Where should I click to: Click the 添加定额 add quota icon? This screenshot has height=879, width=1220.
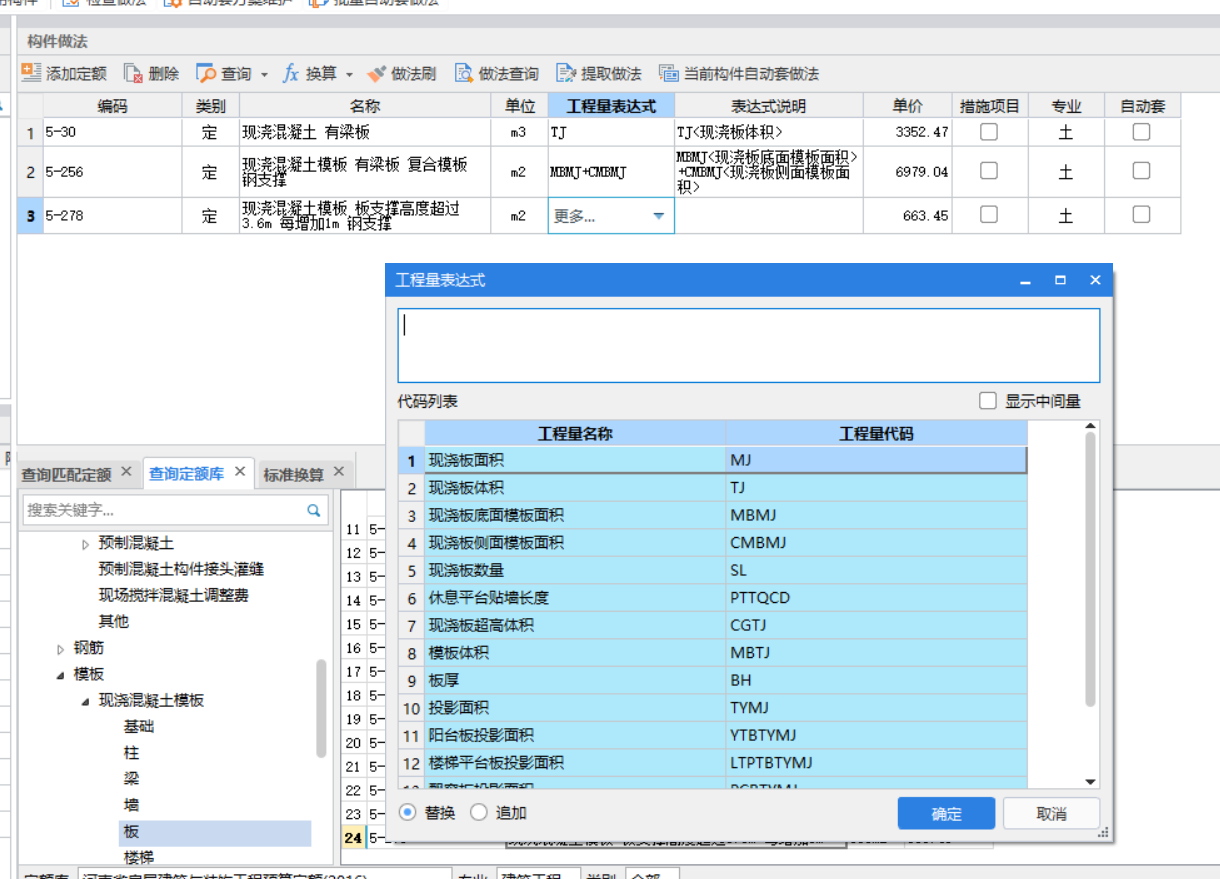pyautogui.click(x=31, y=73)
